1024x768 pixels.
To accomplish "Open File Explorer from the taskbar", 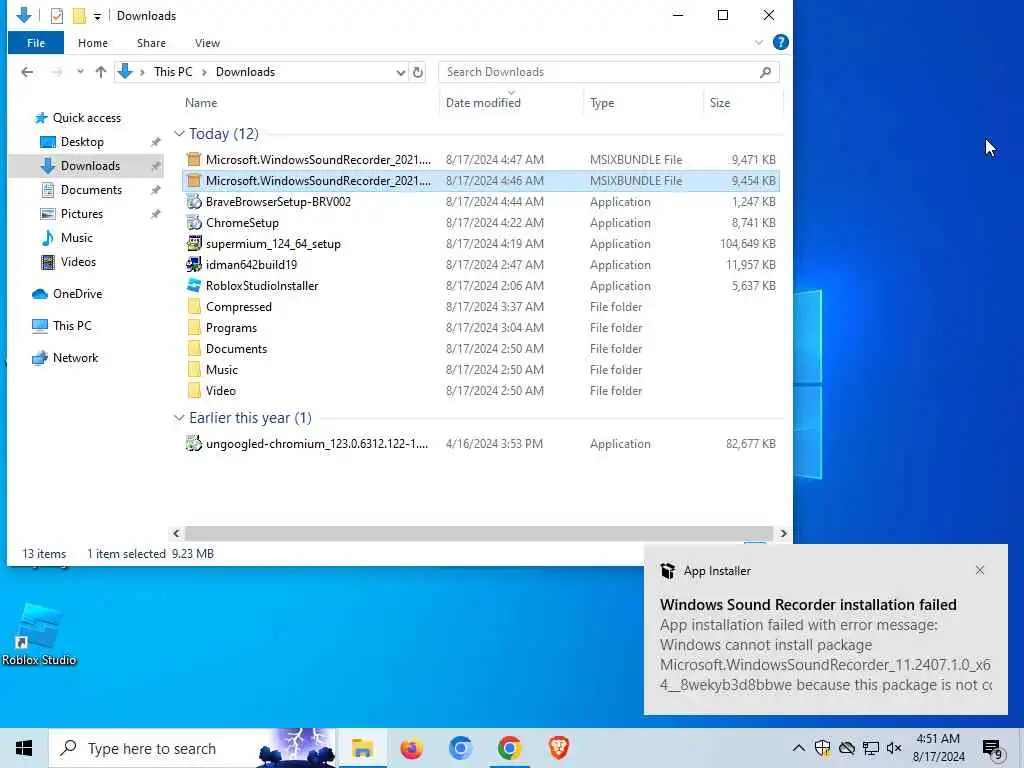I will click(362, 748).
